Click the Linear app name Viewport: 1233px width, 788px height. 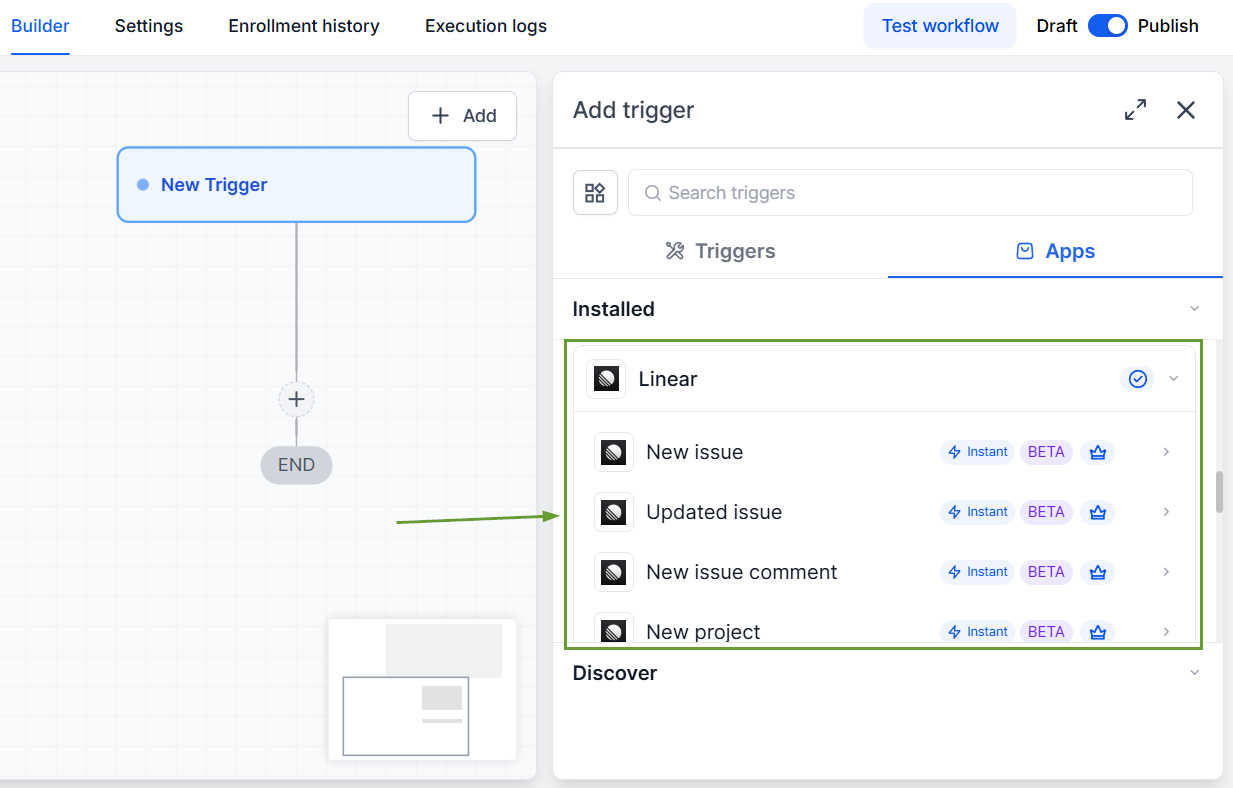click(668, 379)
